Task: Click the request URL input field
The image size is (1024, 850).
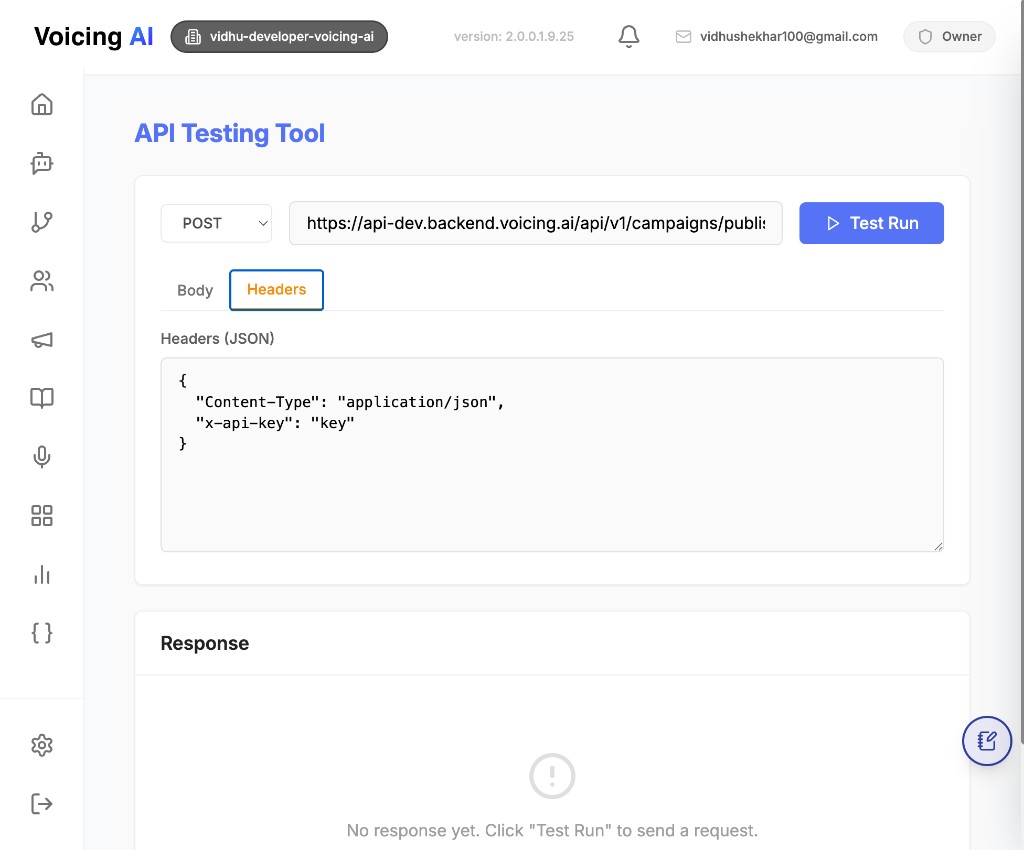Action: [x=536, y=223]
